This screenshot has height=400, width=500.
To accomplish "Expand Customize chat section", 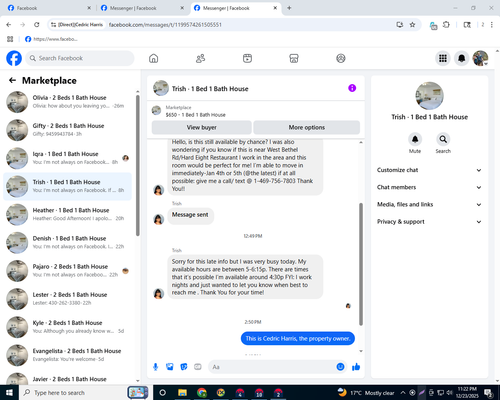I will [430, 170].
